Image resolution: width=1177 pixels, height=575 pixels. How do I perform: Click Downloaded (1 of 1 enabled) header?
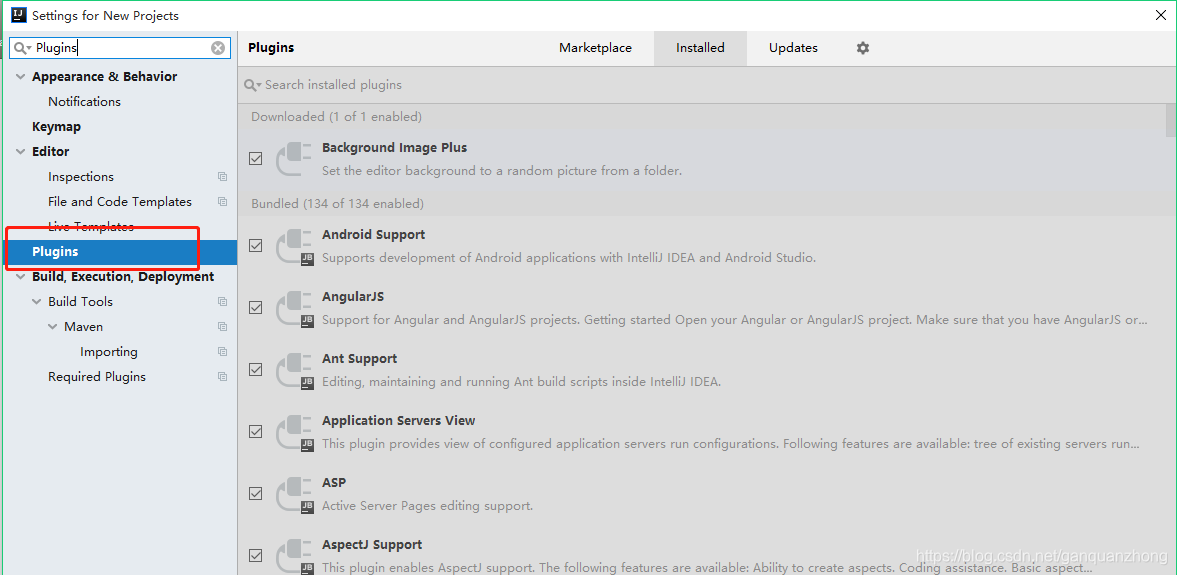[336, 117]
